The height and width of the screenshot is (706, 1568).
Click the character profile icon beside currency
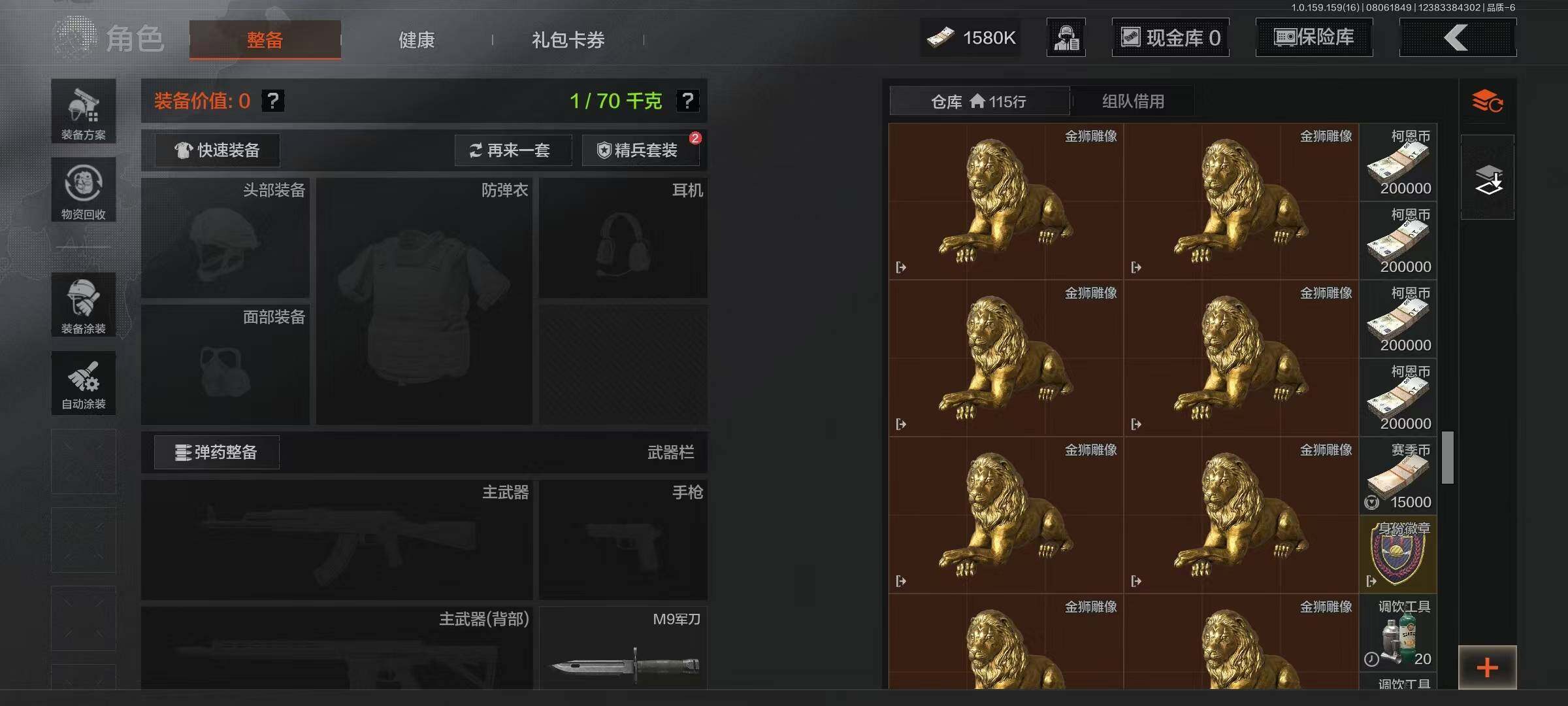click(1066, 37)
